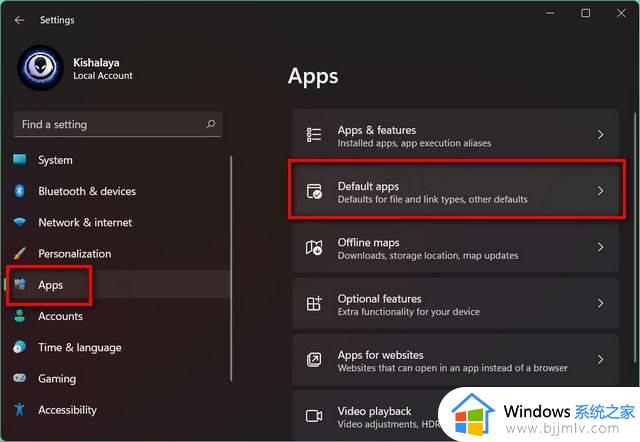The width and height of the screenshot is (640, 442).
Task: Go to Gaming settings
Action: 57,379
